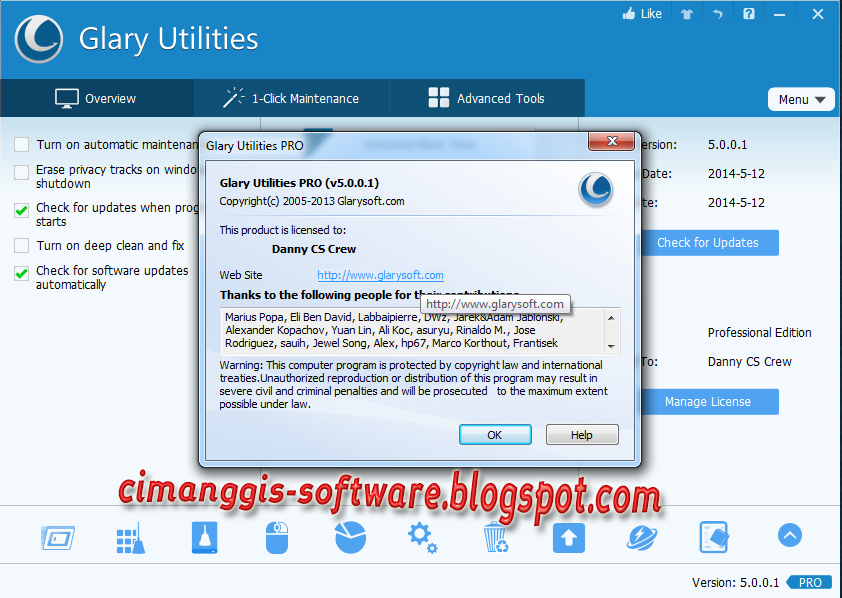Viewport: 842px width, 598px height.
Task: Open Uninstall Manager recycle bin icon
Action: (496, 538)
